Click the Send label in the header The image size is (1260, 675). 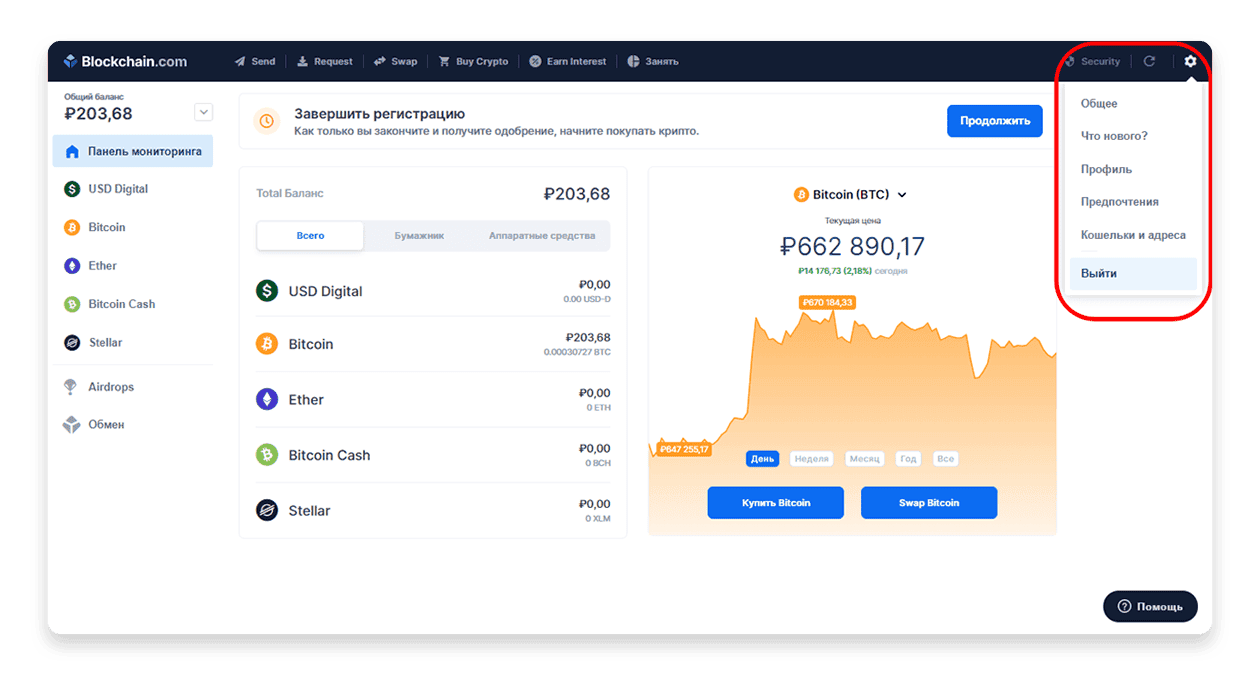click(x=263, y=62)
